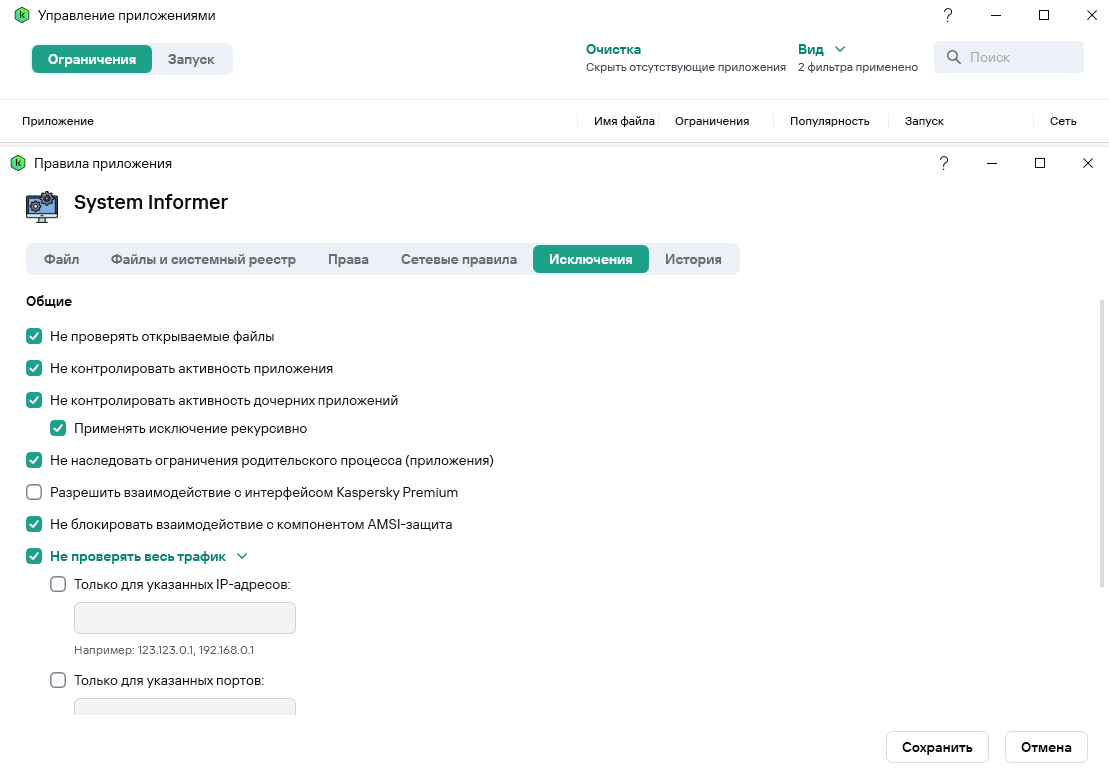This screenshot has height=775, width=1109.
Task: Select the Права tab
Action: click(348, 260)
